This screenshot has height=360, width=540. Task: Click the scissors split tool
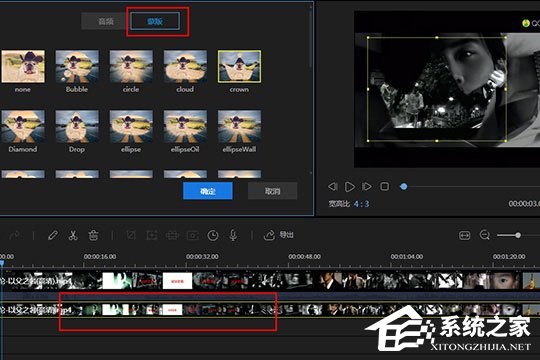click(73, 236)
